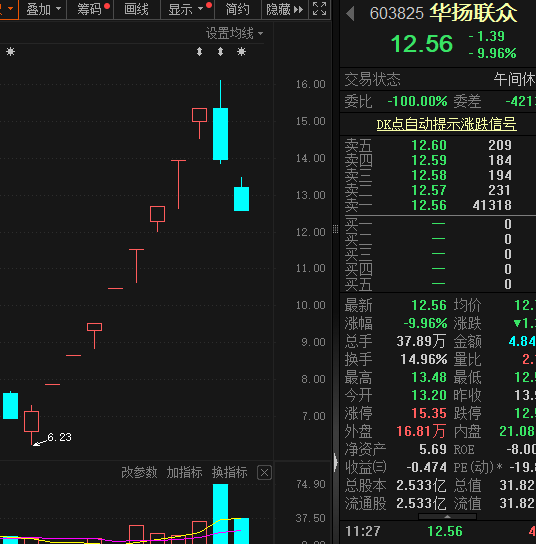Click the 隐藏 hide panel button
The image size is (536, 544).
click(x=284, y=9)
